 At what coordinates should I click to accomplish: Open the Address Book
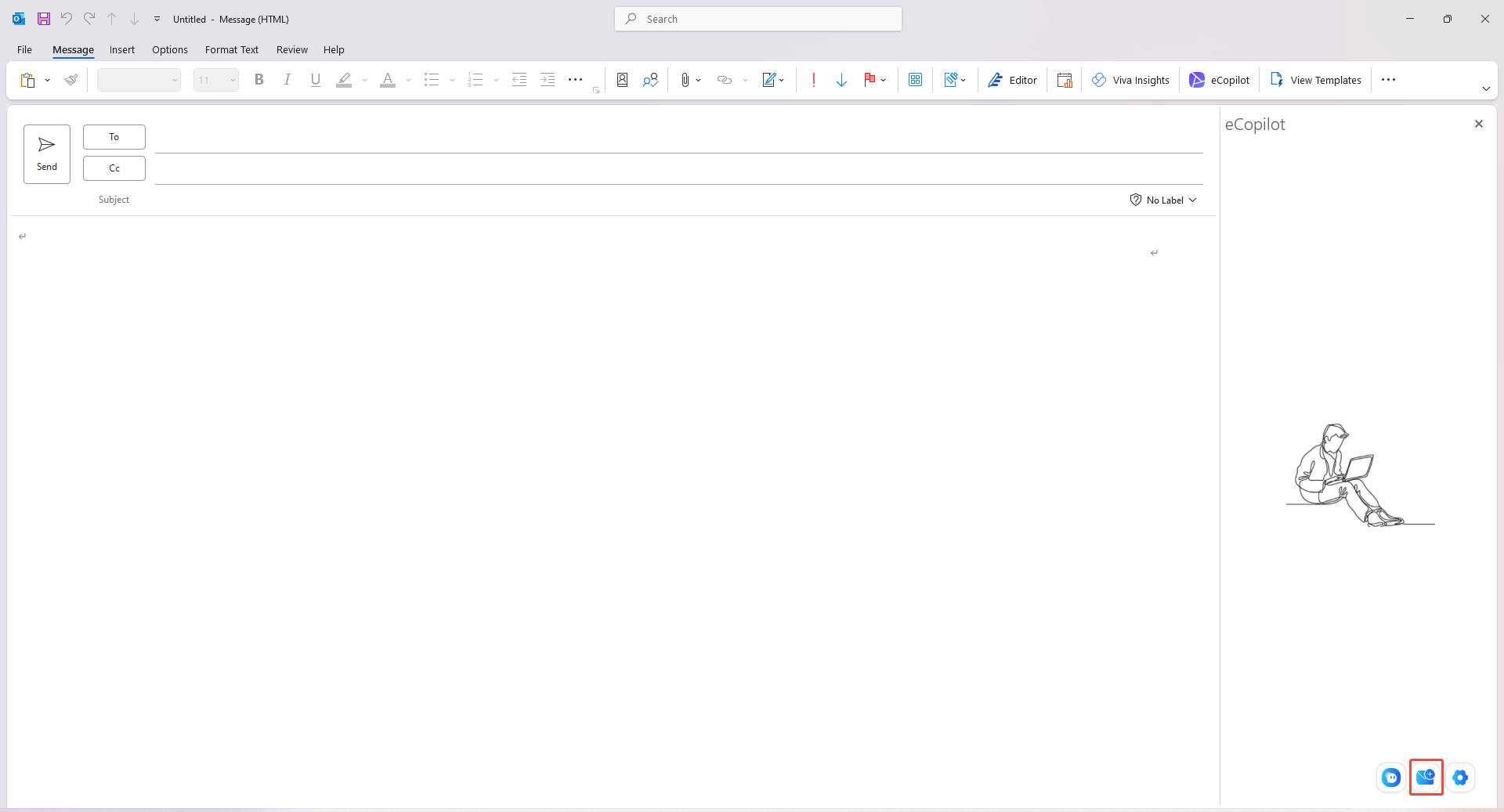coord(621,80)
